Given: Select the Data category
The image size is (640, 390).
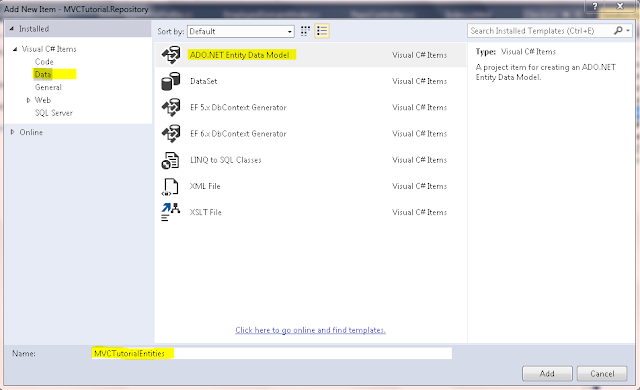Looking at the screenshot, I should click(x=43, y=74).
